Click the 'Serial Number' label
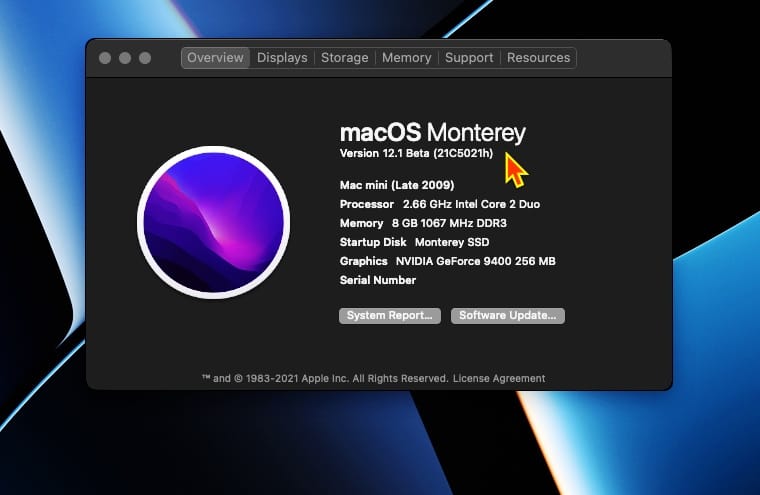Screen dimensions: 760x495 tap(378, 280)
